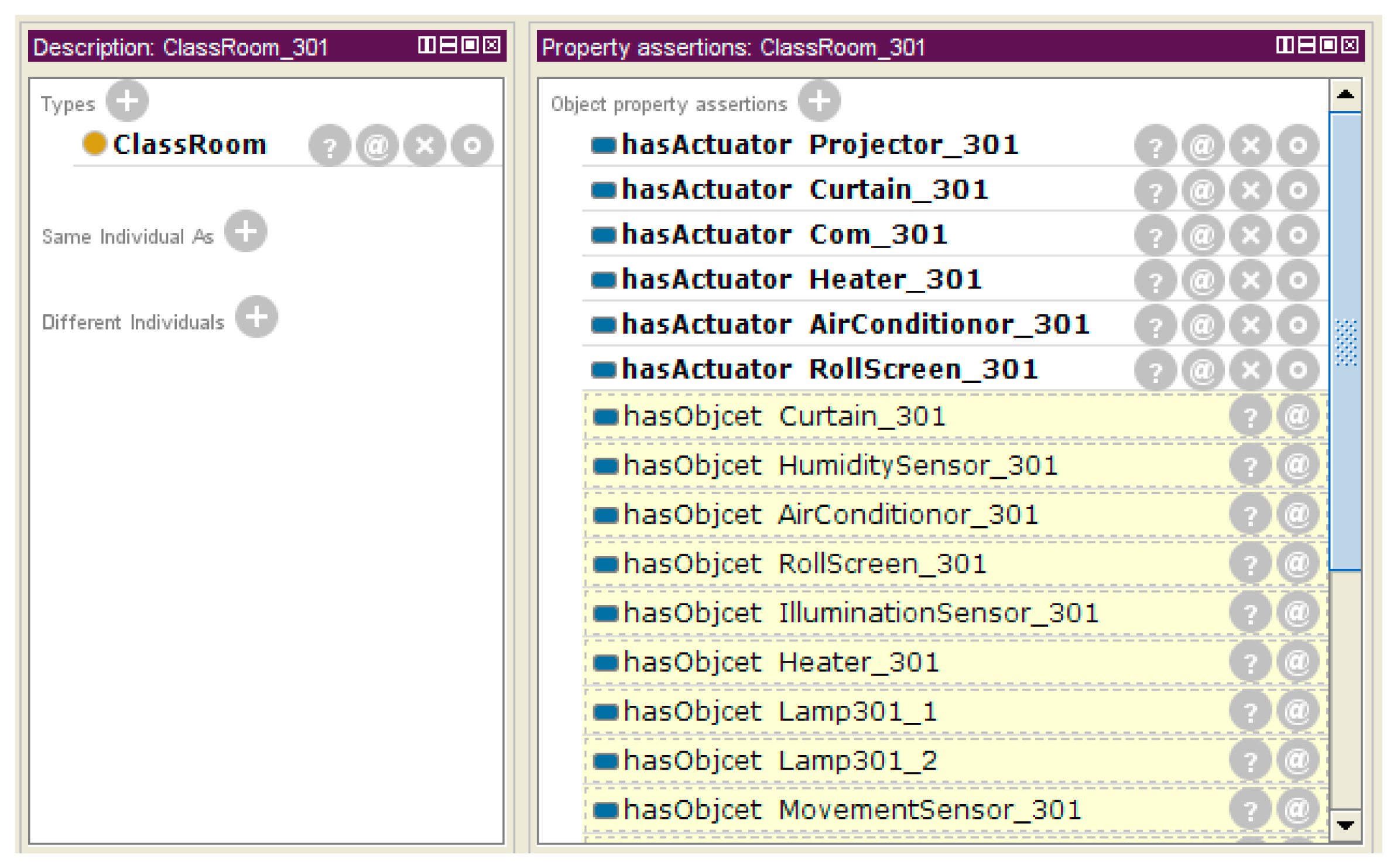Delete hasActuator RollScreen_301 assertion
The height and width of the screenshot is (868, 1397).
tap(1251, 370)
